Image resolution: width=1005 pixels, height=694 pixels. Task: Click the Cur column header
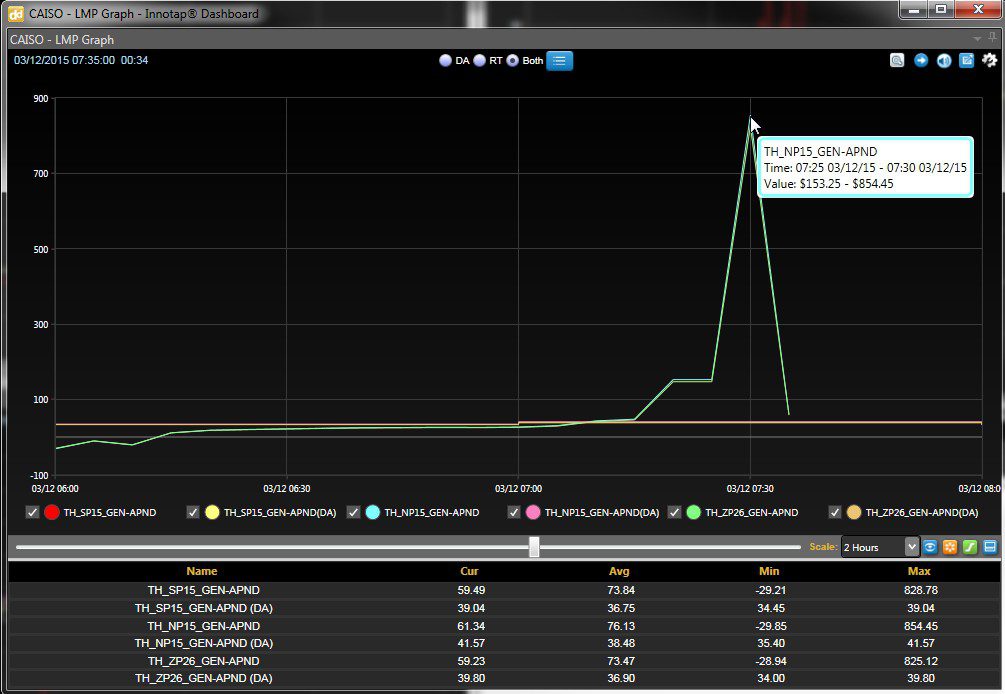click(x=470, y=571)
